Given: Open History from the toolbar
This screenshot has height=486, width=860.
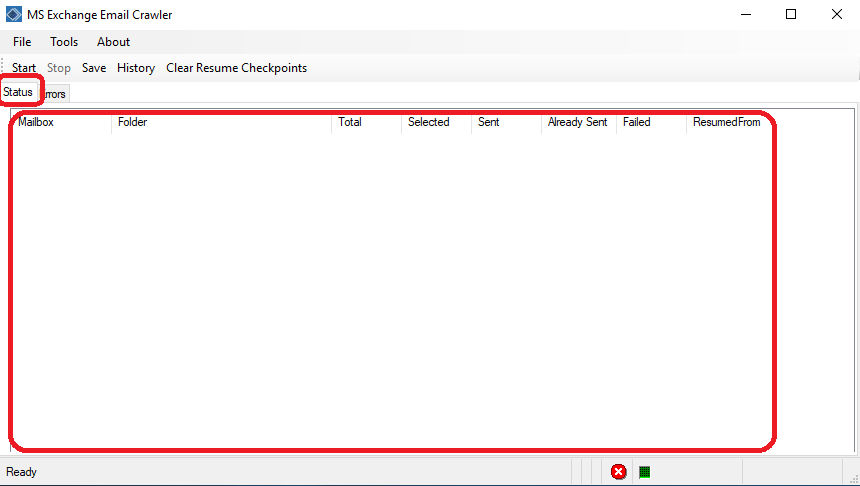Looking at the screenshot, I should [x=136, y=68].
